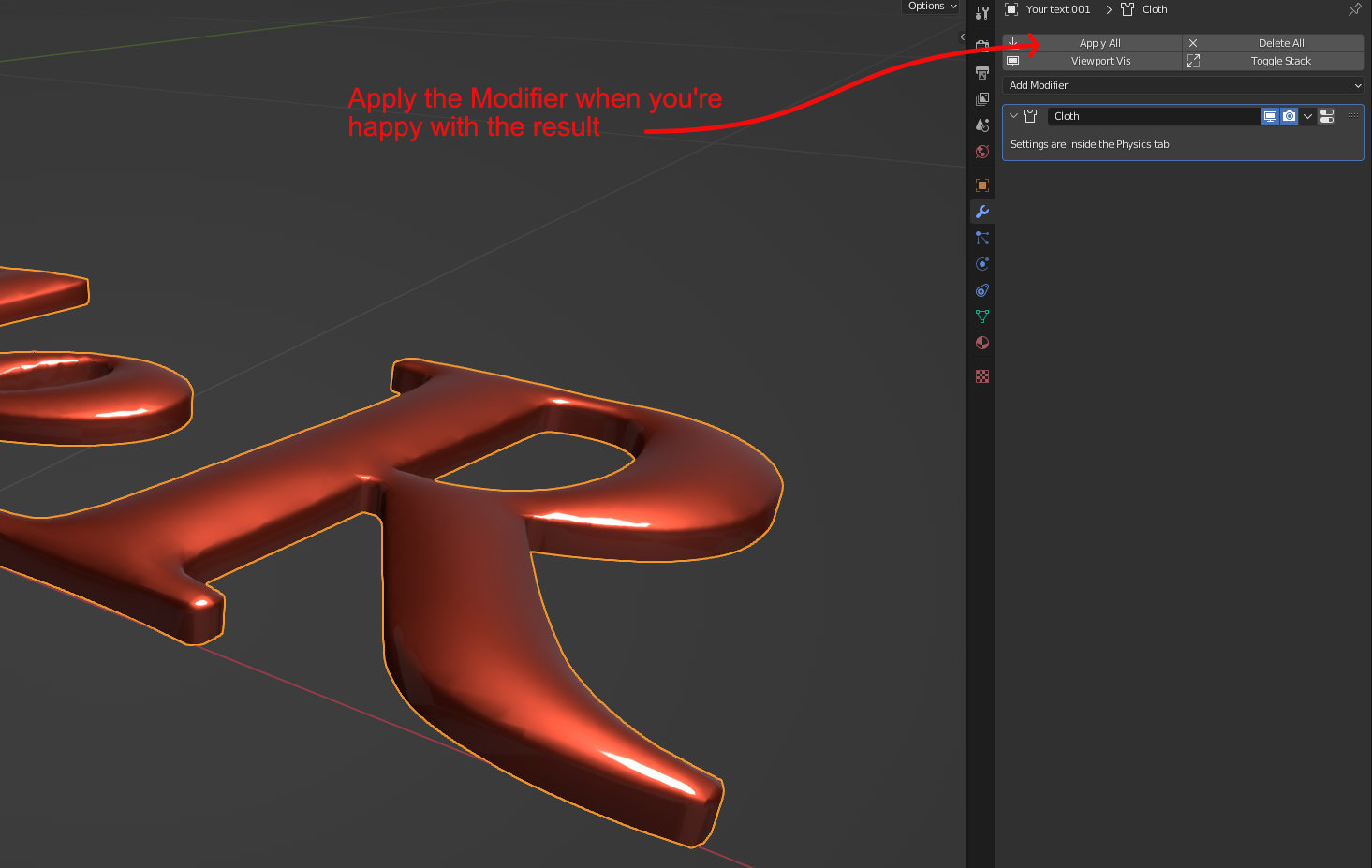Collapse the Cloth modifier panel
The image size is (1372, 868).
[1013, 116]
